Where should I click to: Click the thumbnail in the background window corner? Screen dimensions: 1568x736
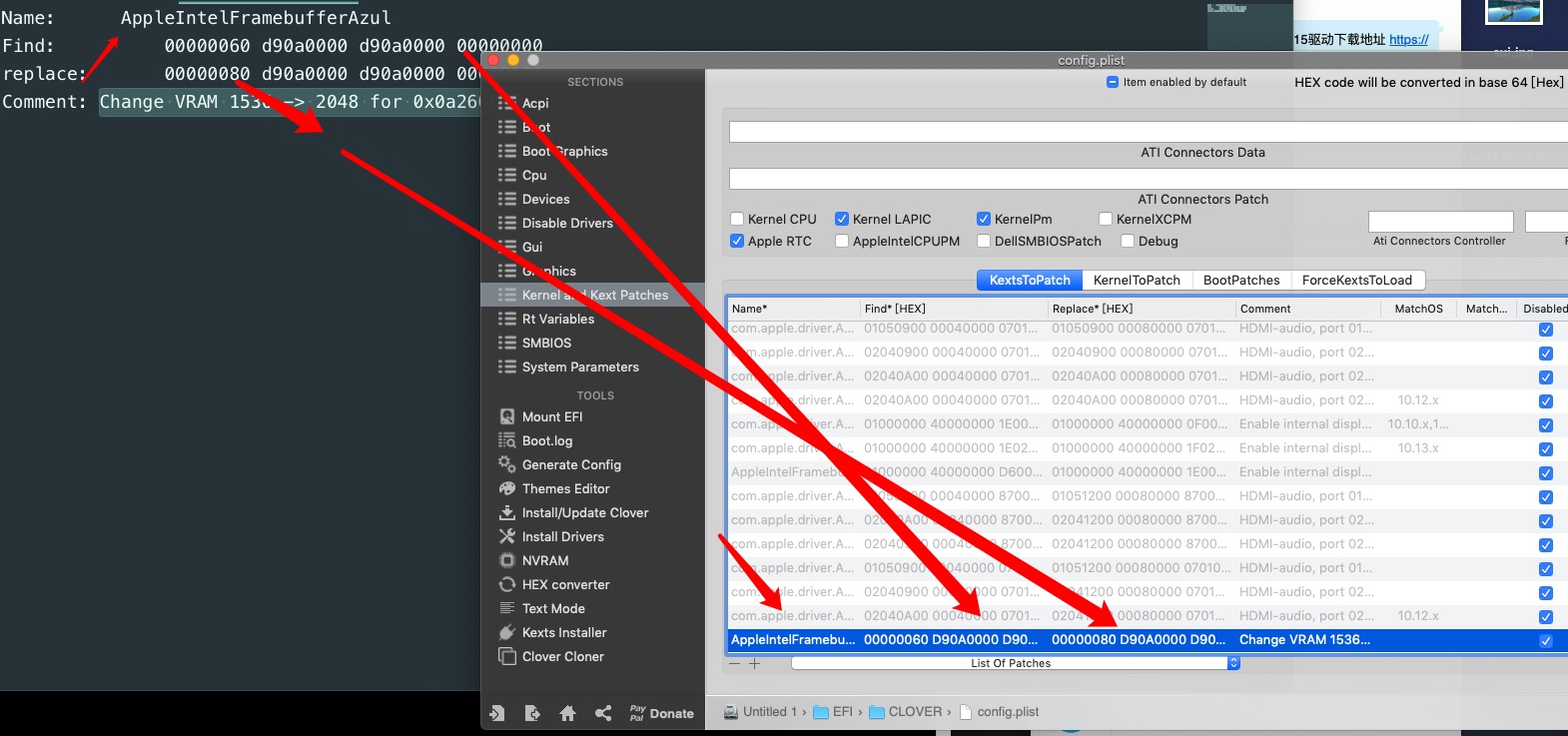point(1514,11)
